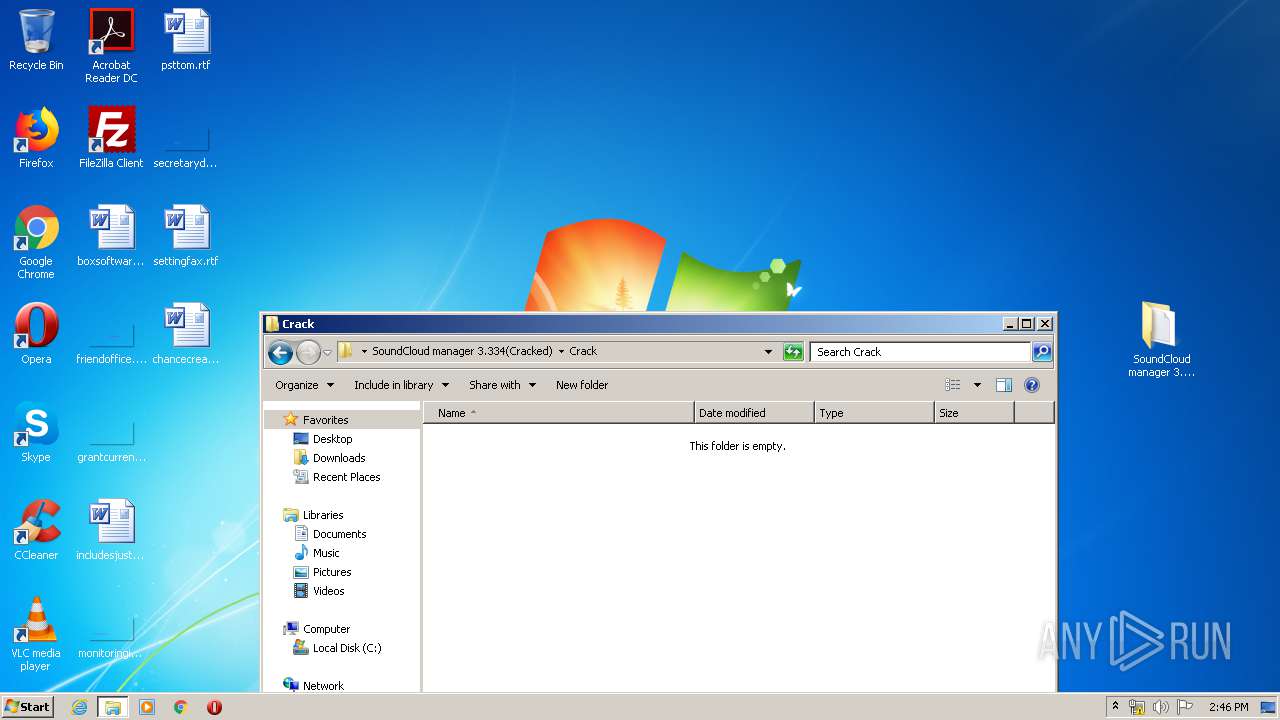The width and height of the screenshot is (1280, 720).
Task: Refresh the Crack folder view
Action: (x=793, y=352)
